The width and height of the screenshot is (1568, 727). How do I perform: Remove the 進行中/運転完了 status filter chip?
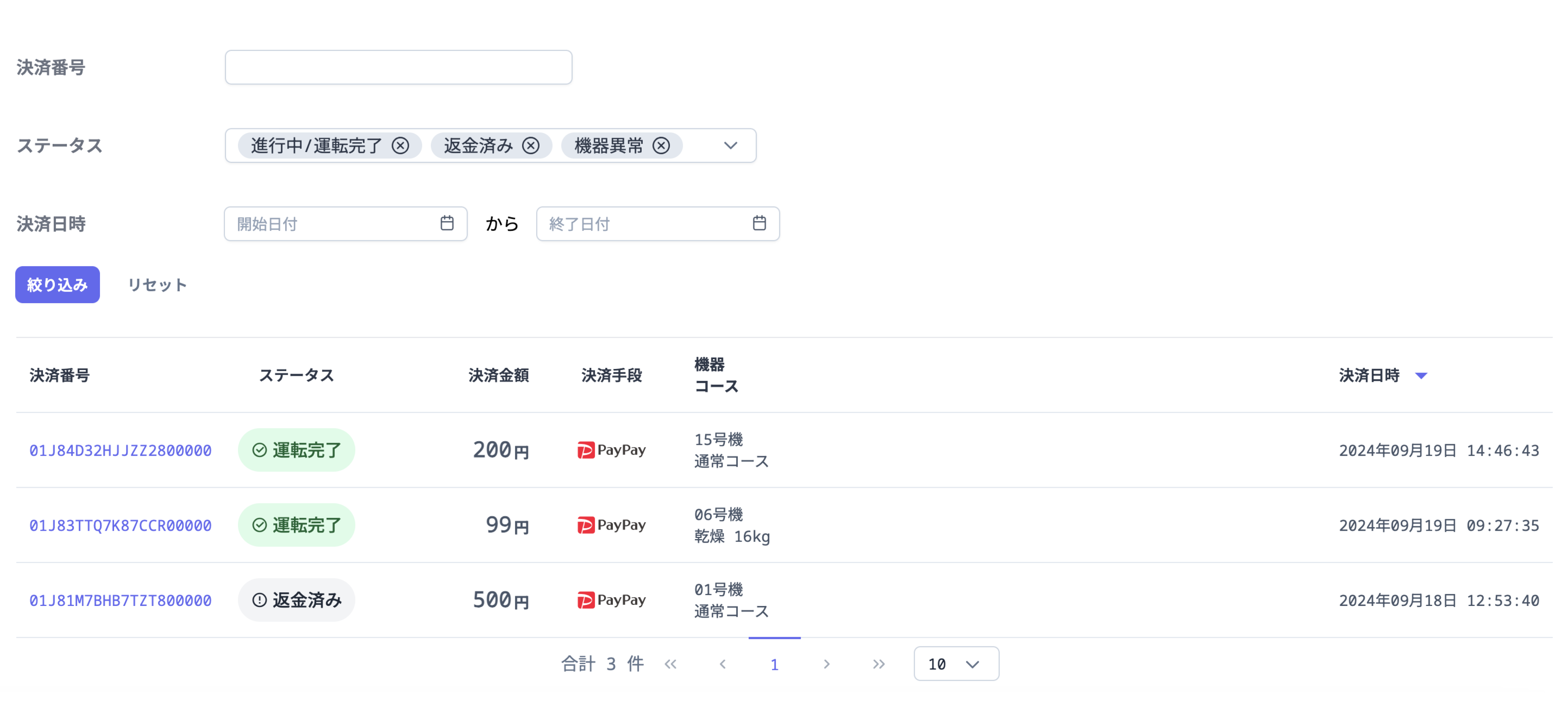point(400,145)
